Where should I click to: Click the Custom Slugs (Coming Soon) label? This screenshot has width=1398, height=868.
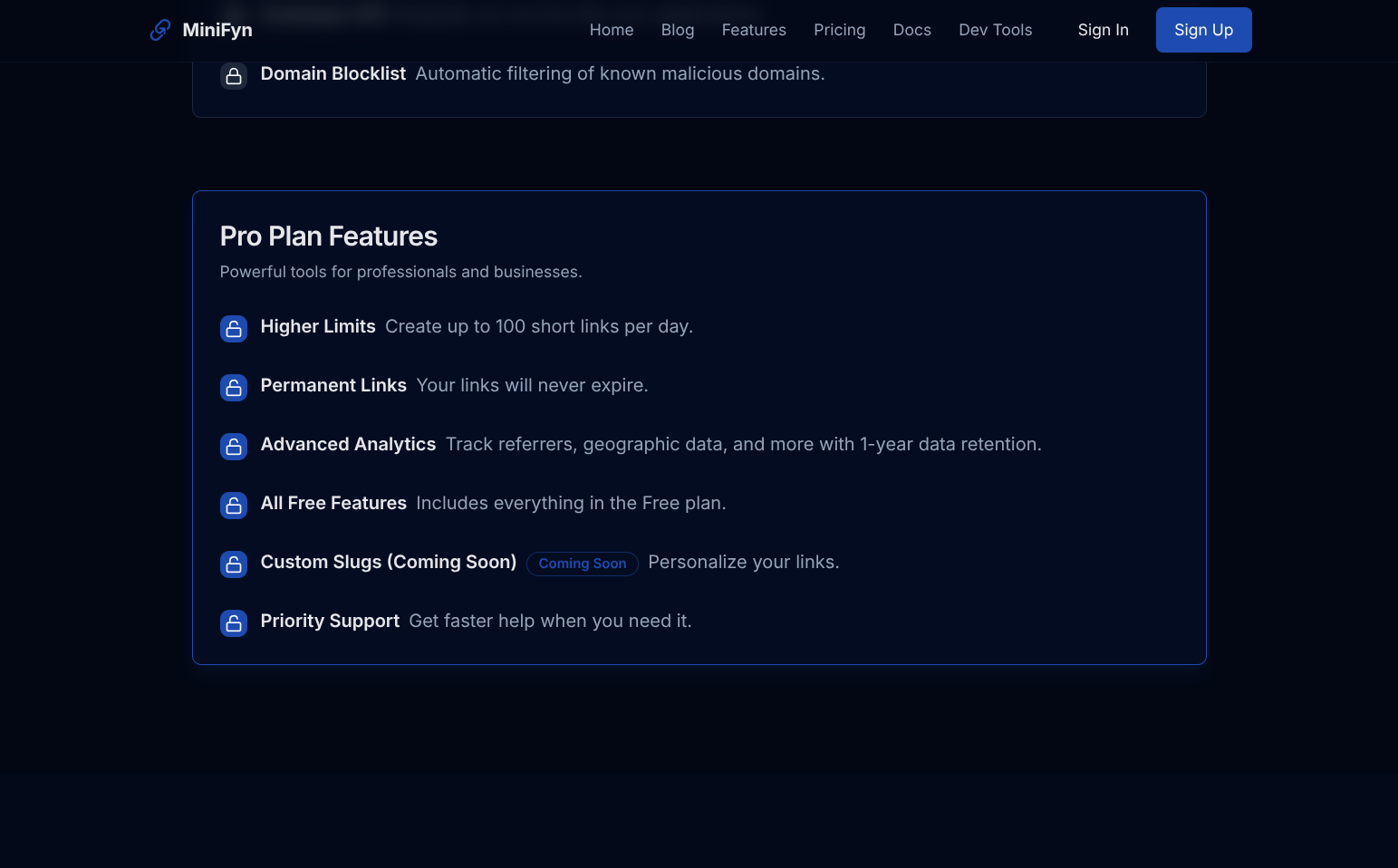pos(389,562)
